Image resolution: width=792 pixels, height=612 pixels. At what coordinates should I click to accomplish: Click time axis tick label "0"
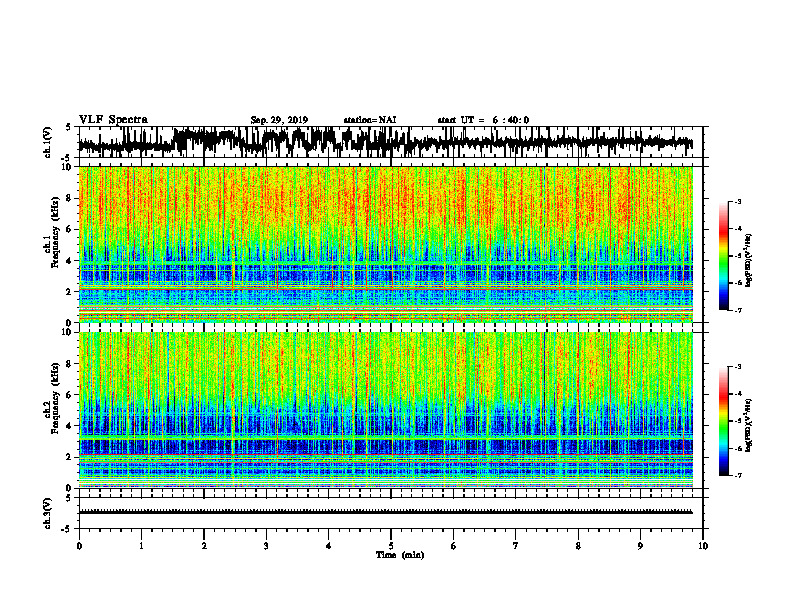(x=79, y=546)
